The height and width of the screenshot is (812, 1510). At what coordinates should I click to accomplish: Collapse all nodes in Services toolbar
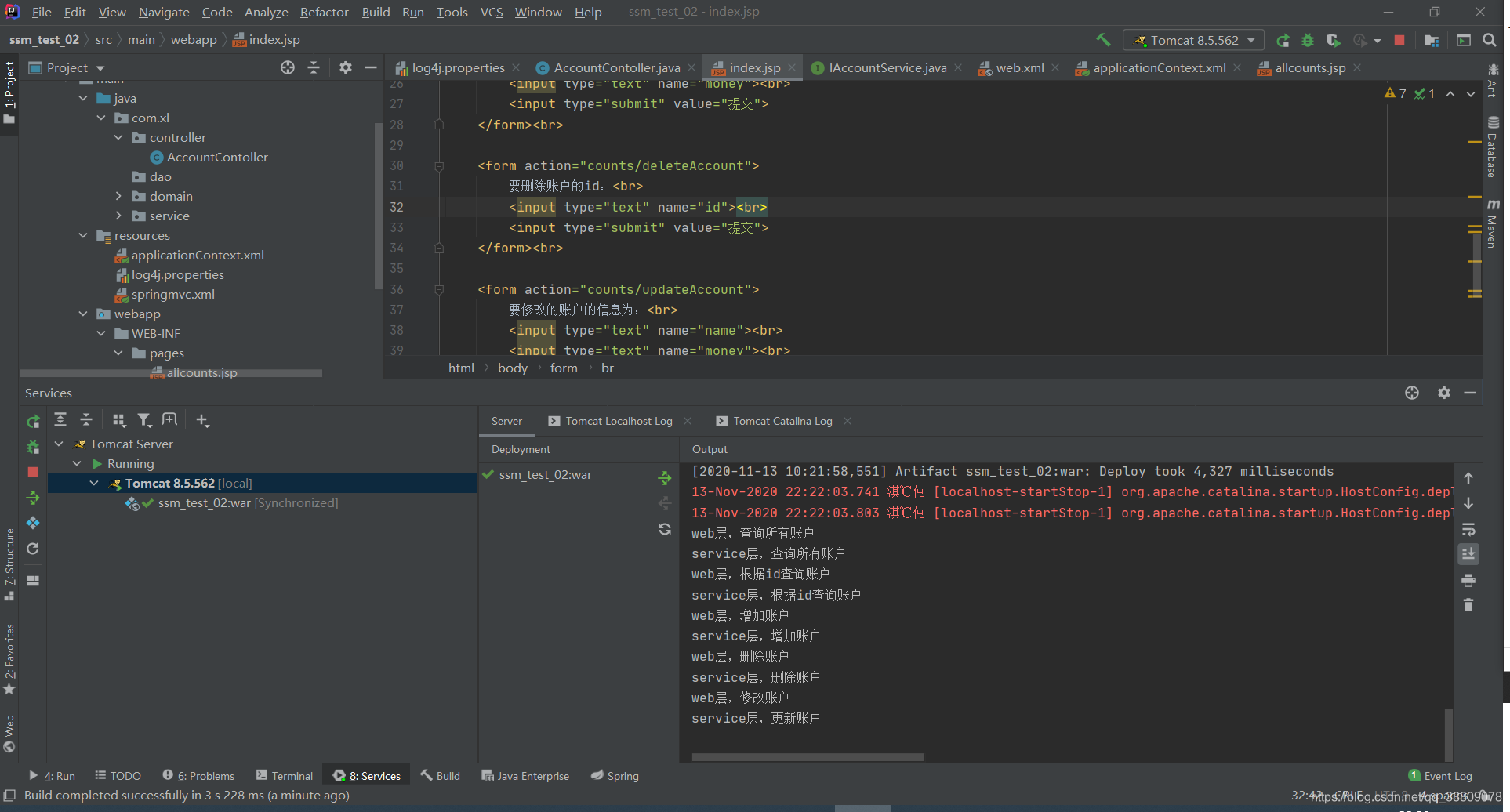[x=86, y=420]
